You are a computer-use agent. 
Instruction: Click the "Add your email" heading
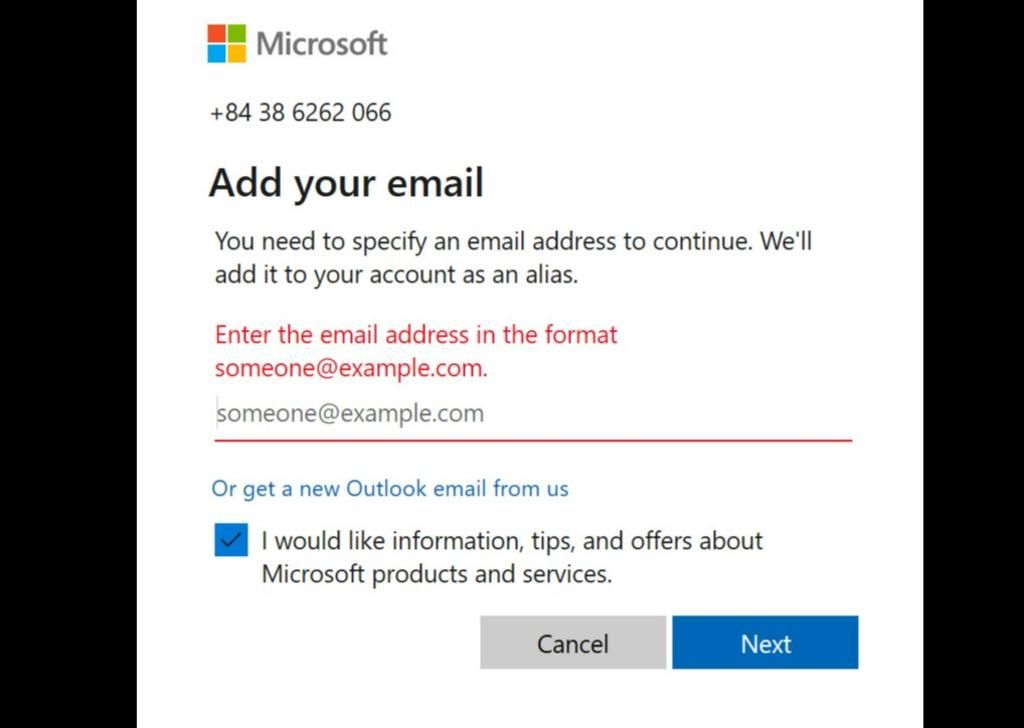tap(346, 183)
